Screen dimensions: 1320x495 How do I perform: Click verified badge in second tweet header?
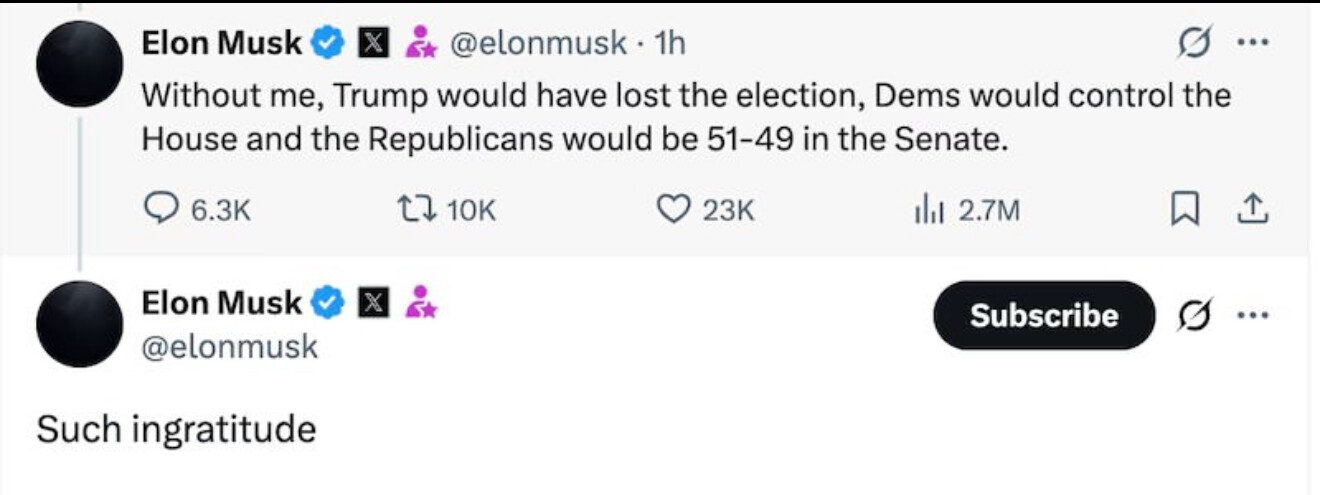click(x=327, y=302)
